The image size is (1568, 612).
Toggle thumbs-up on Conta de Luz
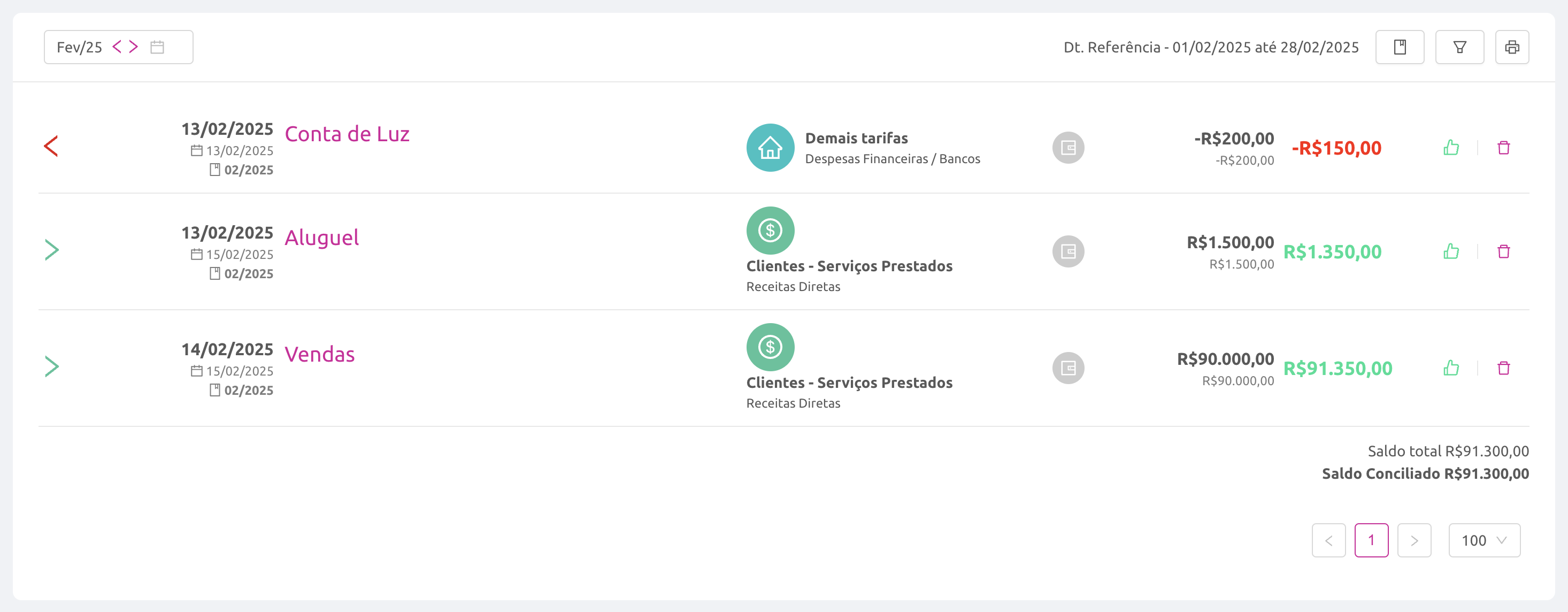click(x=1450, y=147)
